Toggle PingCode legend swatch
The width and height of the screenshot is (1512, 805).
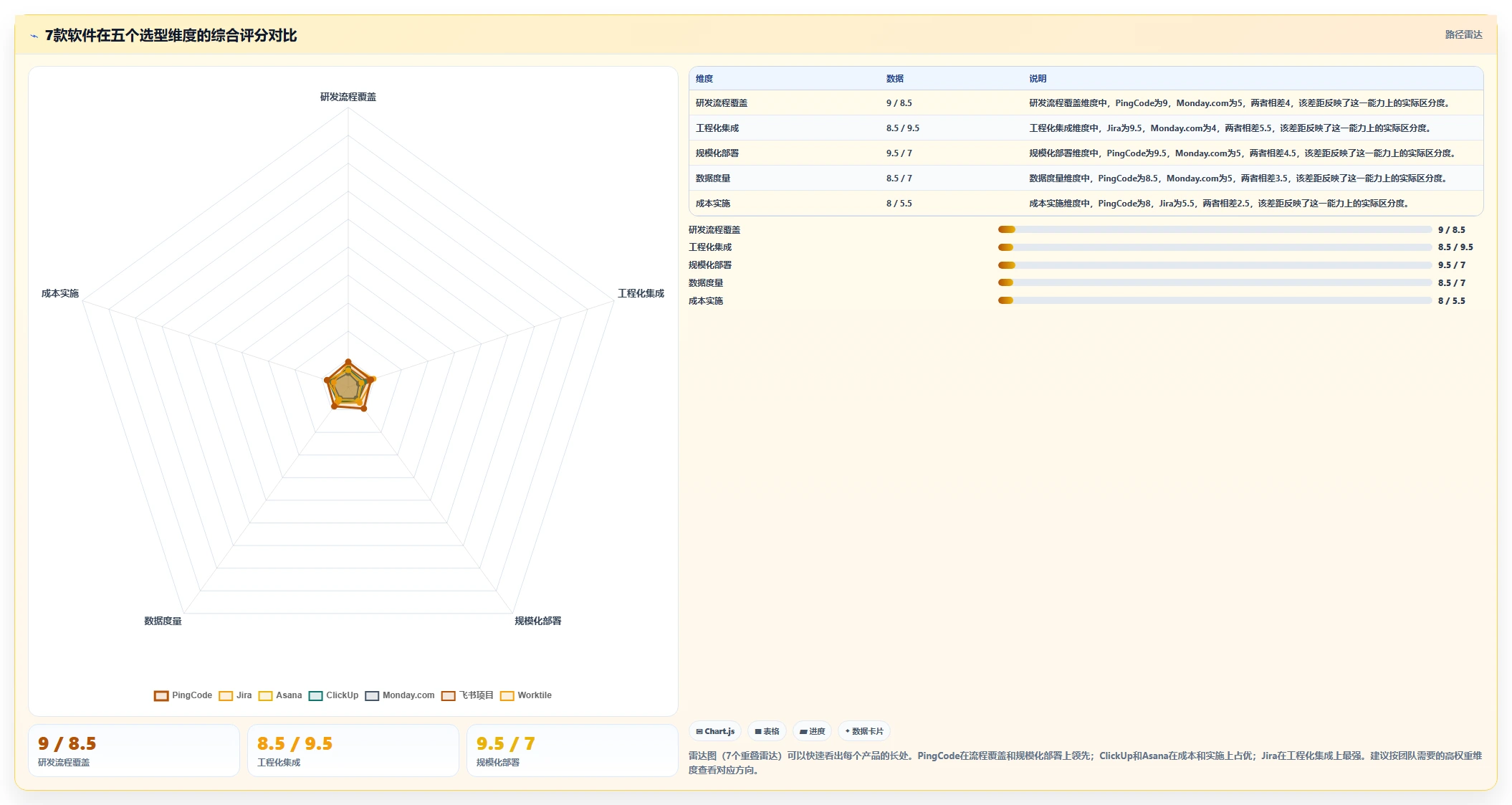click(161, 695)
